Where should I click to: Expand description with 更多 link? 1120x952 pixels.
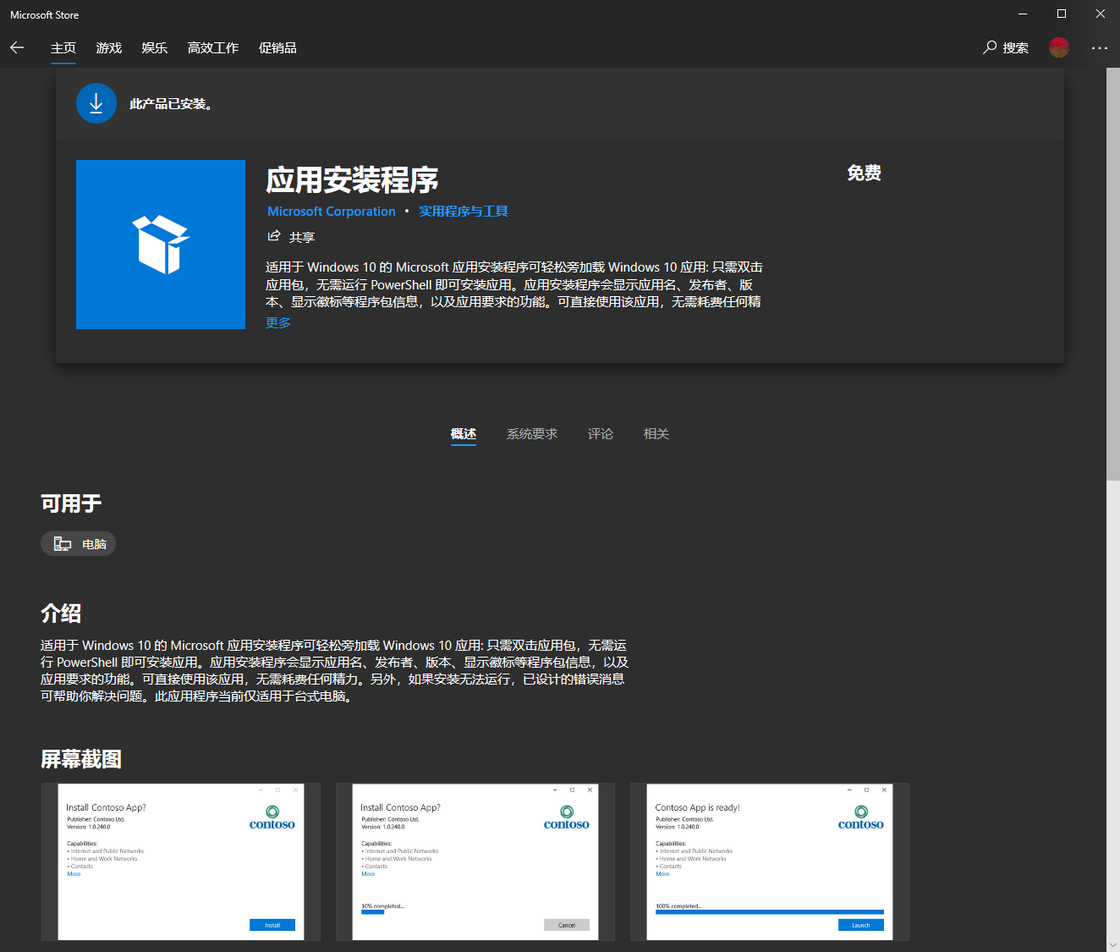tap(278, 322)
